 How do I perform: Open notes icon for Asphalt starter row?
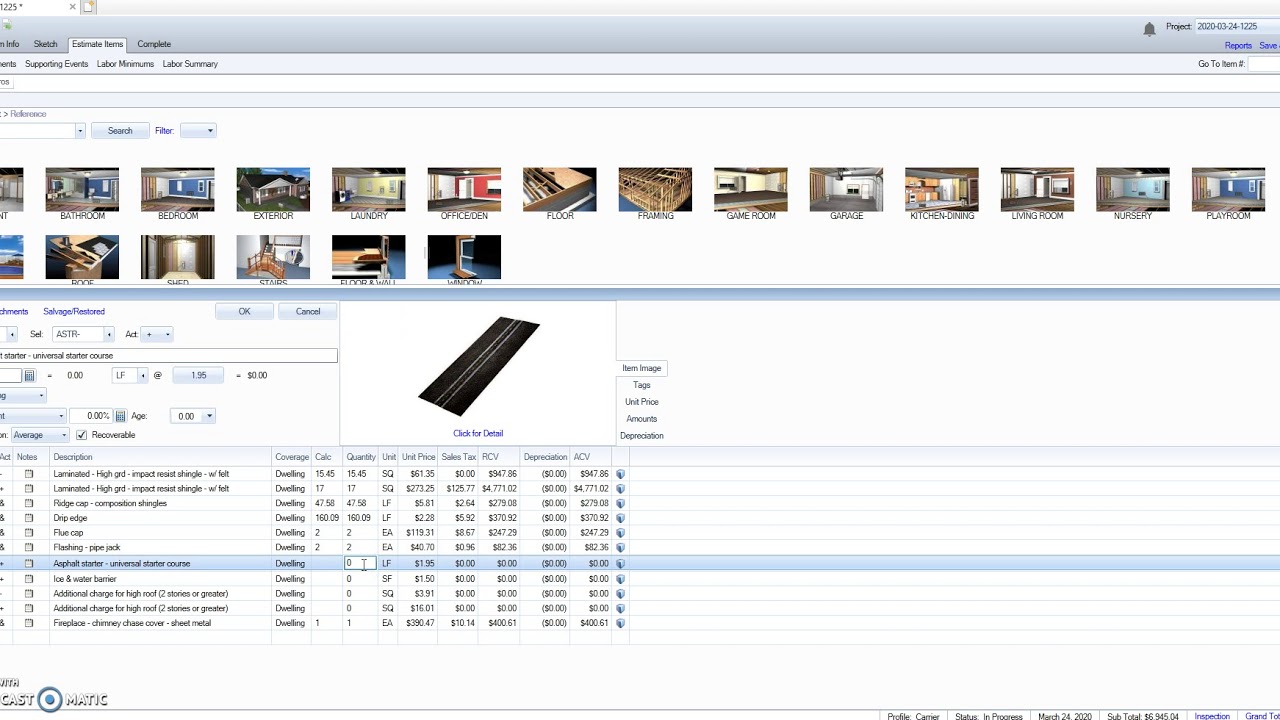point(29,564)
